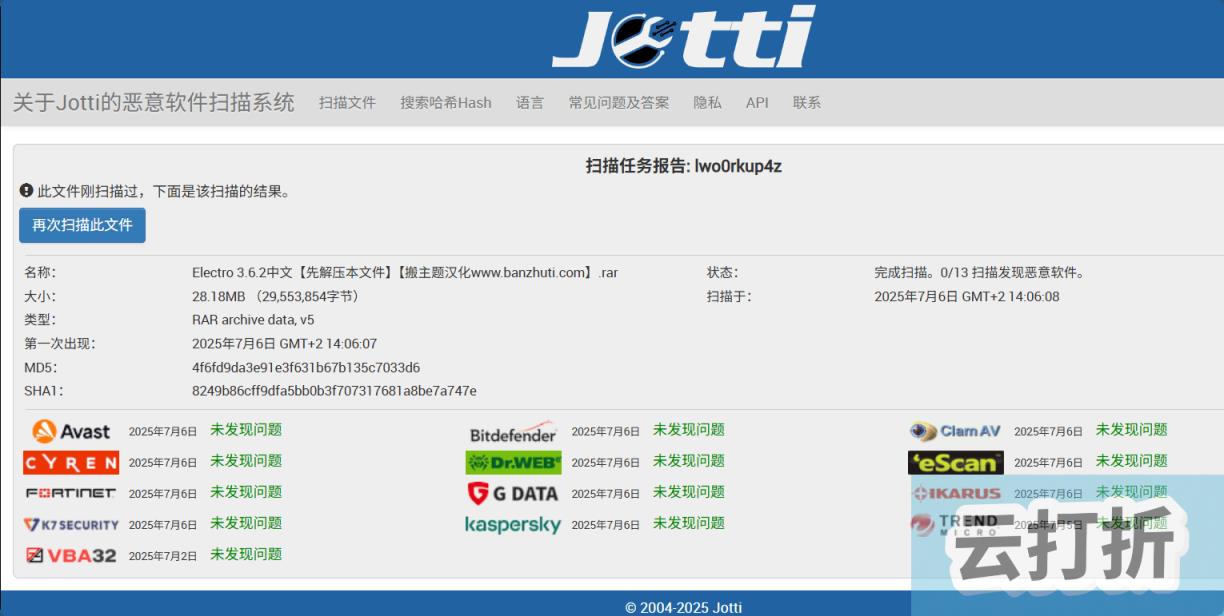The height and width of the screenshot is (616, 1224).
Task: Click Kaspersky's 未发现问题 result
Action: 689,523
